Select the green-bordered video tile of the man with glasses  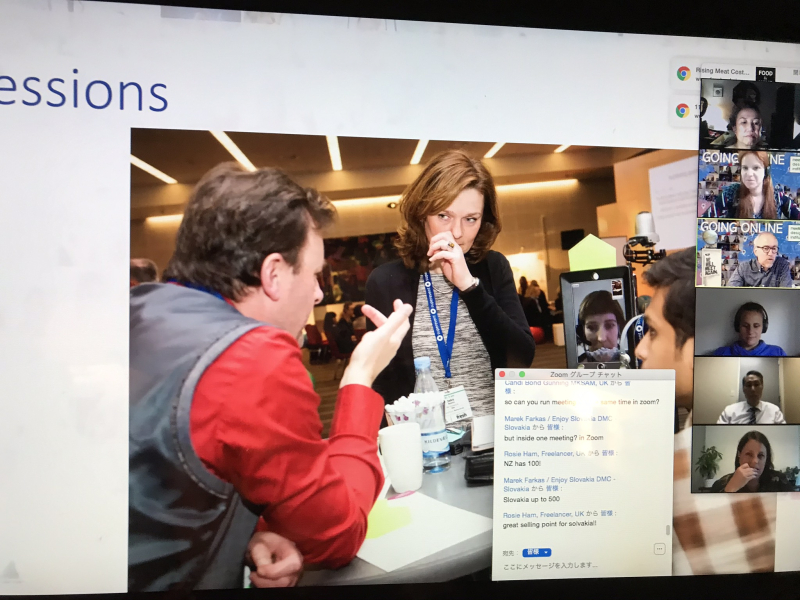click(x=748, y=253)
